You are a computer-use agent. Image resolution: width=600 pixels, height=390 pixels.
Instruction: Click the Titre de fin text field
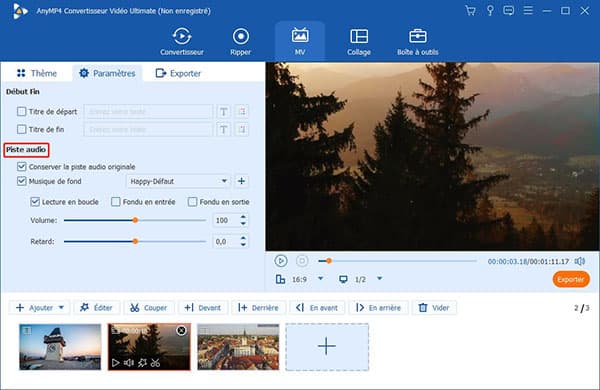click(x=148, y=129)
